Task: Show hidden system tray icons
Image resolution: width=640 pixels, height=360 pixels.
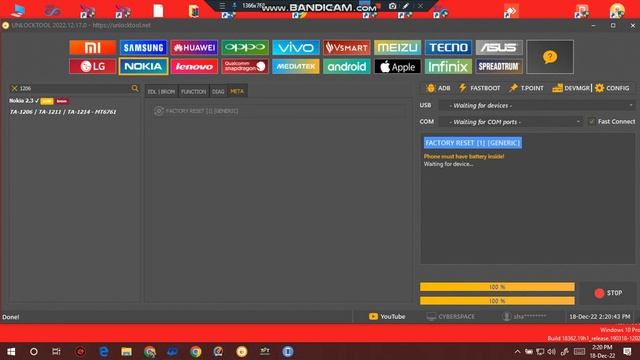Action: (x=518, y=351)
